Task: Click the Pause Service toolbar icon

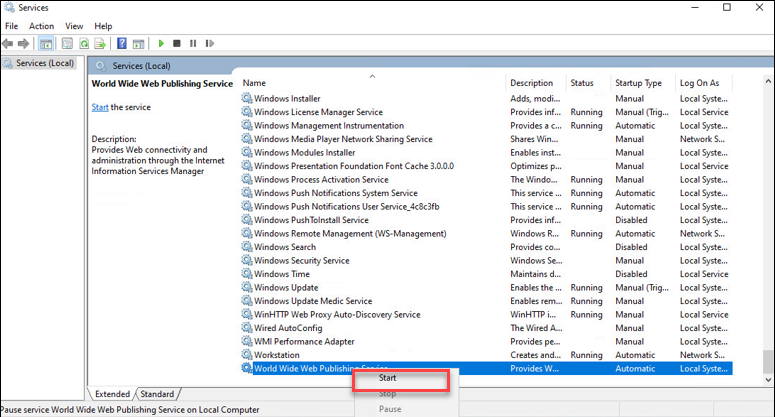Action: click(x=193, y=43)
